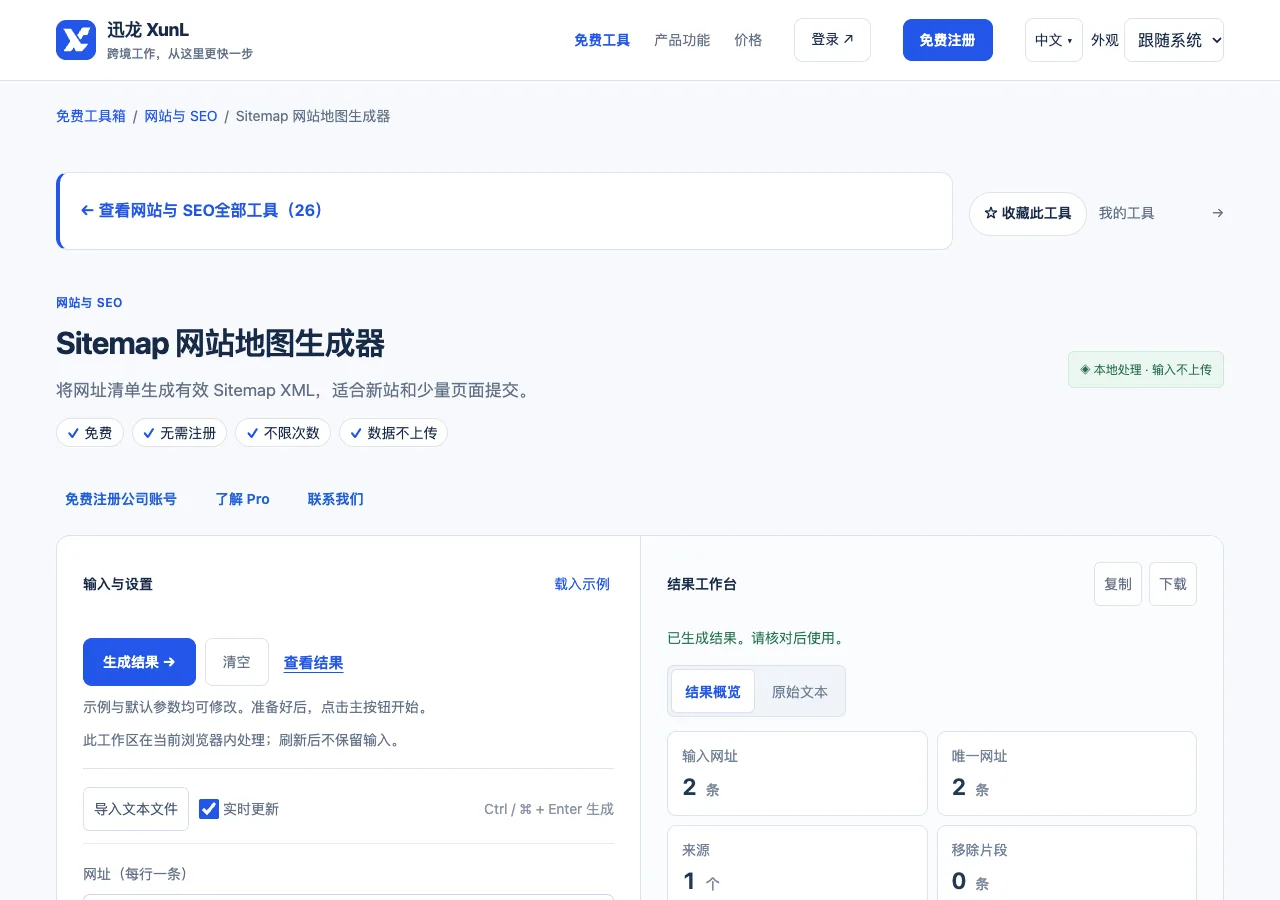Open 免费工具 in the top navigation

tap(602, 40)
